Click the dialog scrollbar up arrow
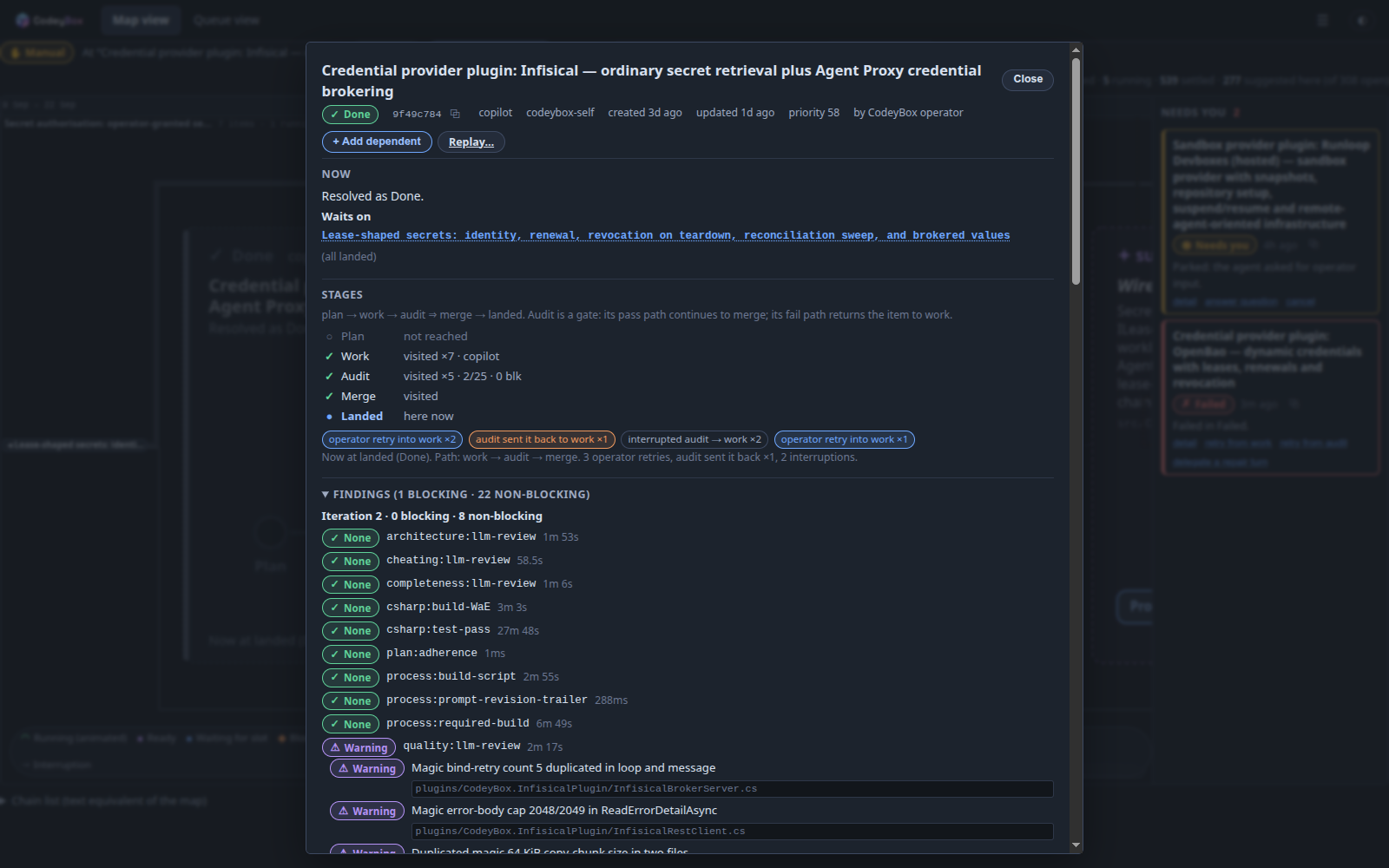The image size is (1389, 868). (1076, 49)
